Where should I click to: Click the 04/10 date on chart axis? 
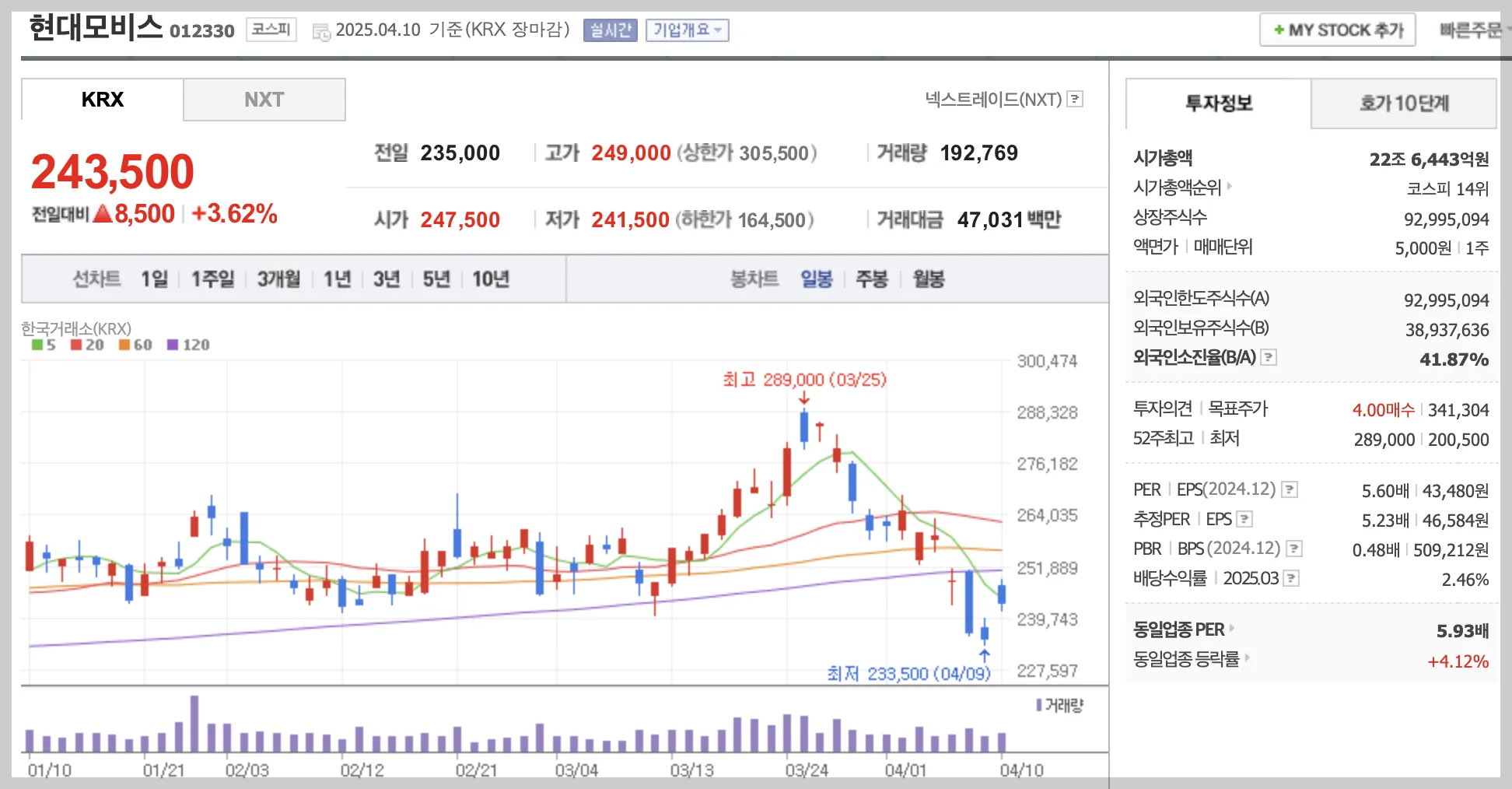click(1021, 770)
